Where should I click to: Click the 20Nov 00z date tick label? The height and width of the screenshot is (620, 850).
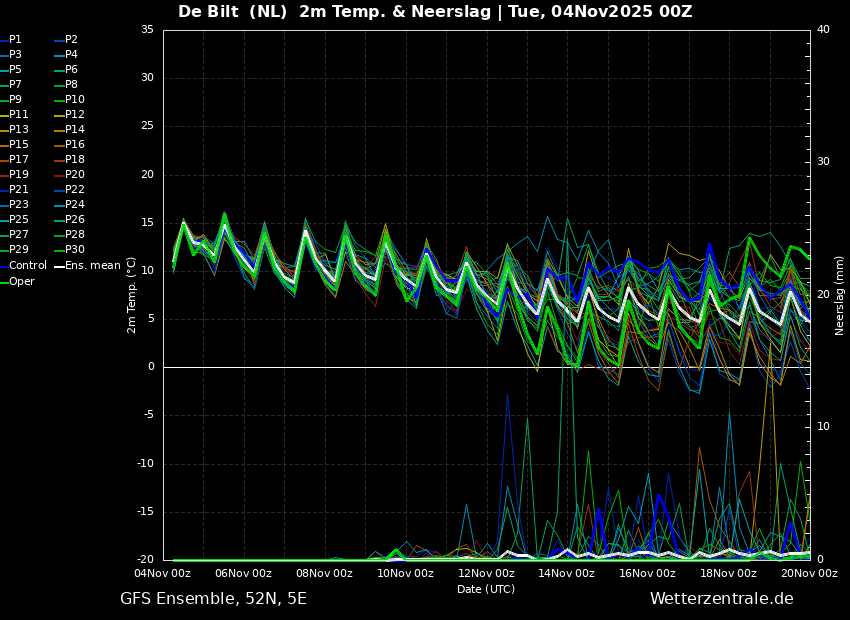coord(808,574)
